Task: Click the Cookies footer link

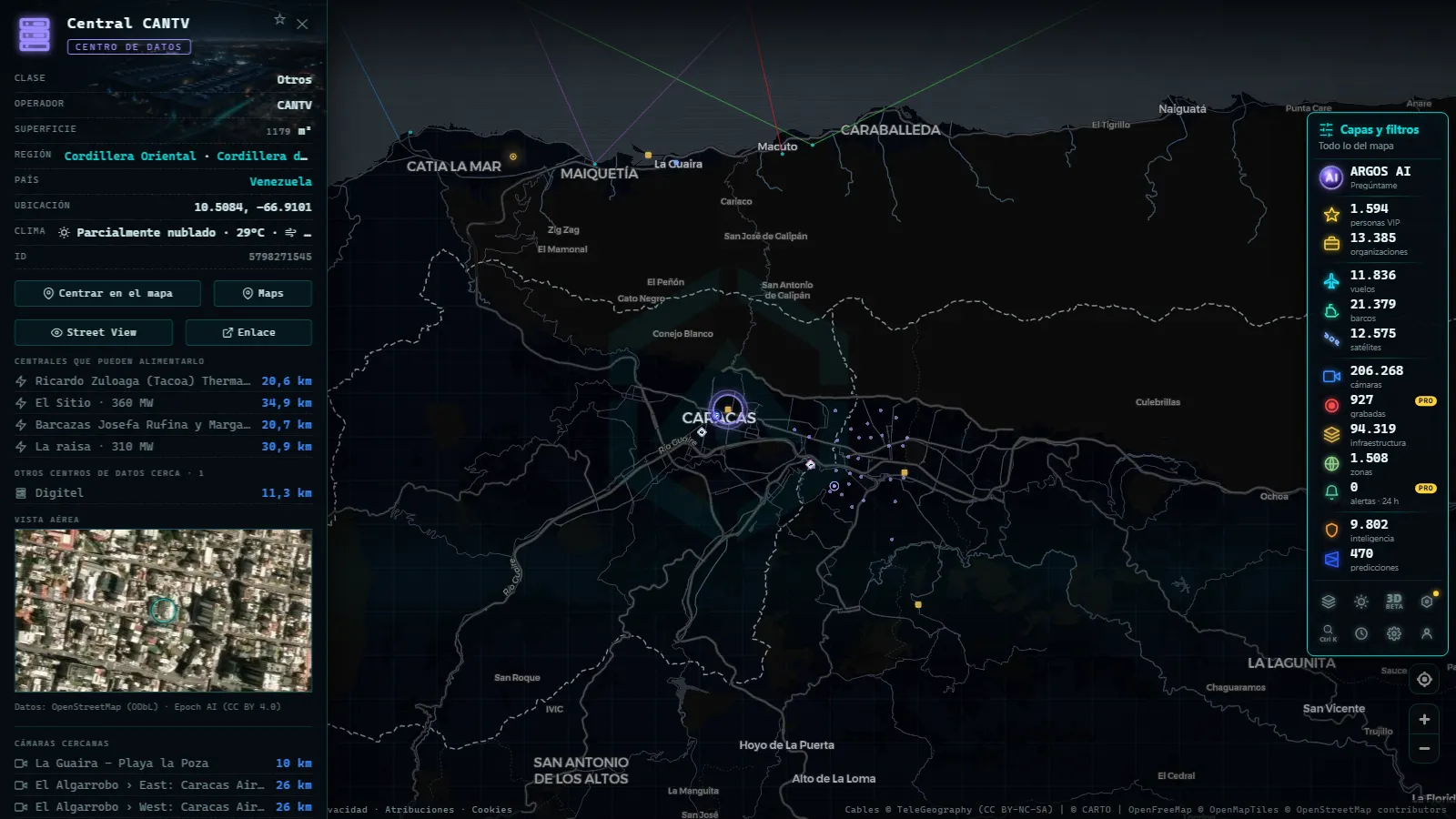Action: tap(491, 810)
